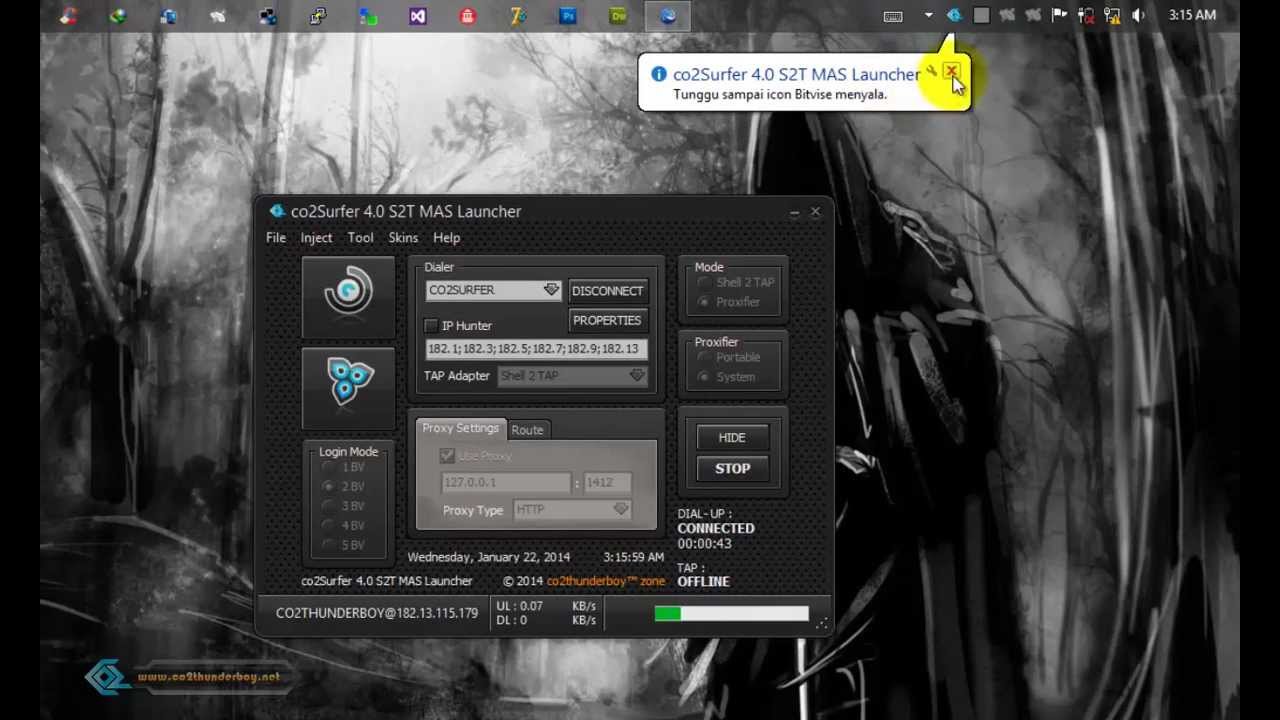Open the Help menu
The image size is (1280, 720).
[447, 237]
